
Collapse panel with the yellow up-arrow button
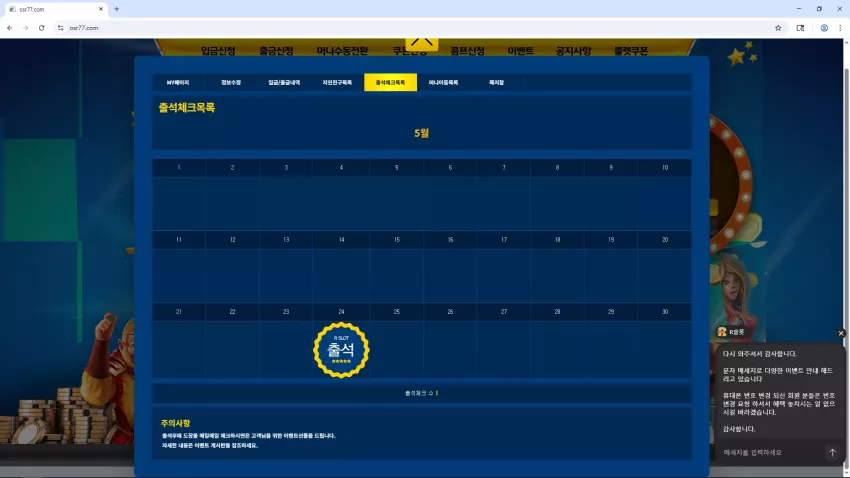(422, 43)
